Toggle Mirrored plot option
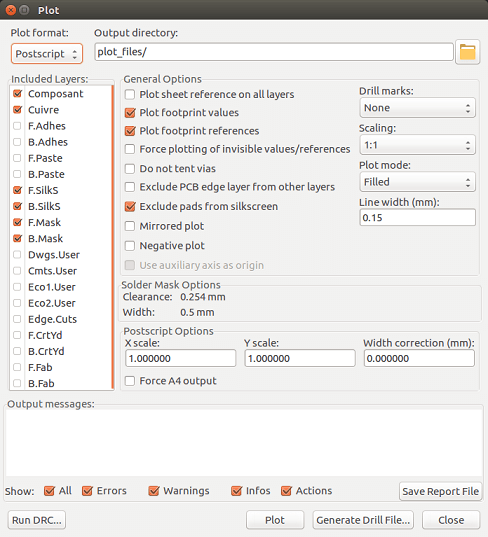The image size is (488, 537). pos(130,226)
